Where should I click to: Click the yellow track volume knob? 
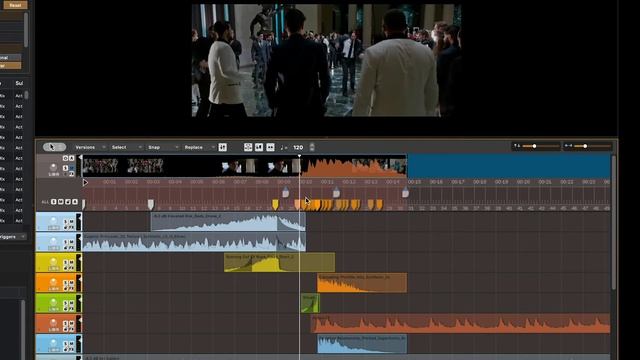coord(53,261)
